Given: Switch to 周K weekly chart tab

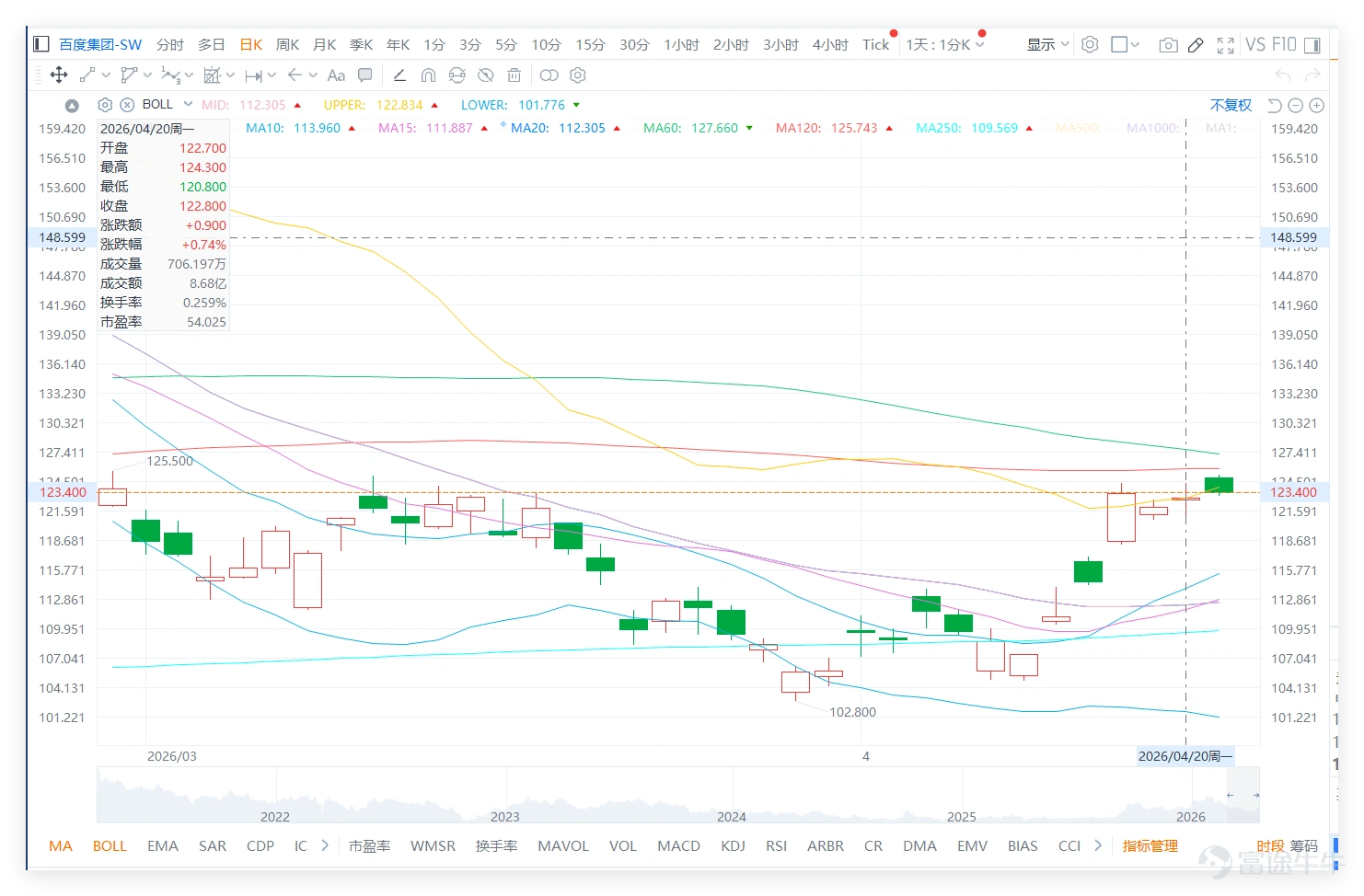Looking at the screenshot, I should (288, 44).
